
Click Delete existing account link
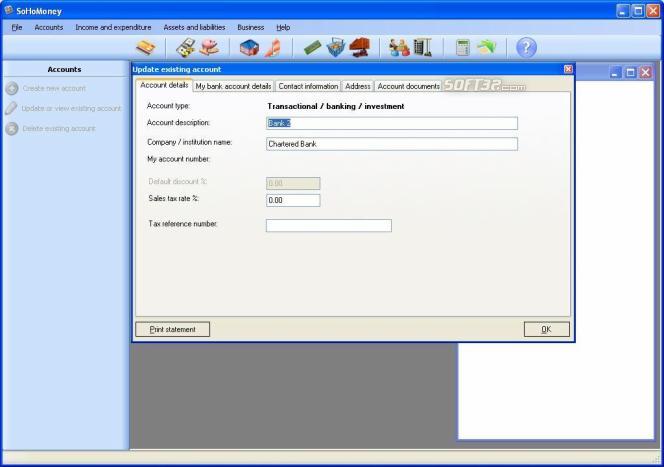pos(58,129)
